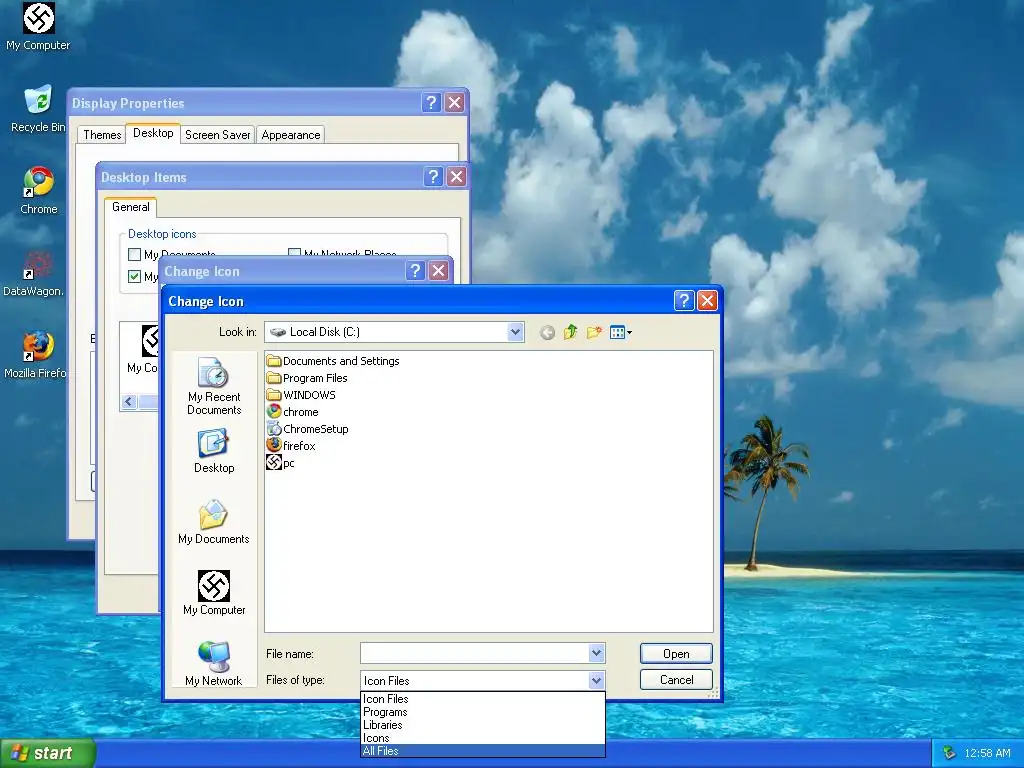Click the Chrome desktop shortcut

point(39,191)
